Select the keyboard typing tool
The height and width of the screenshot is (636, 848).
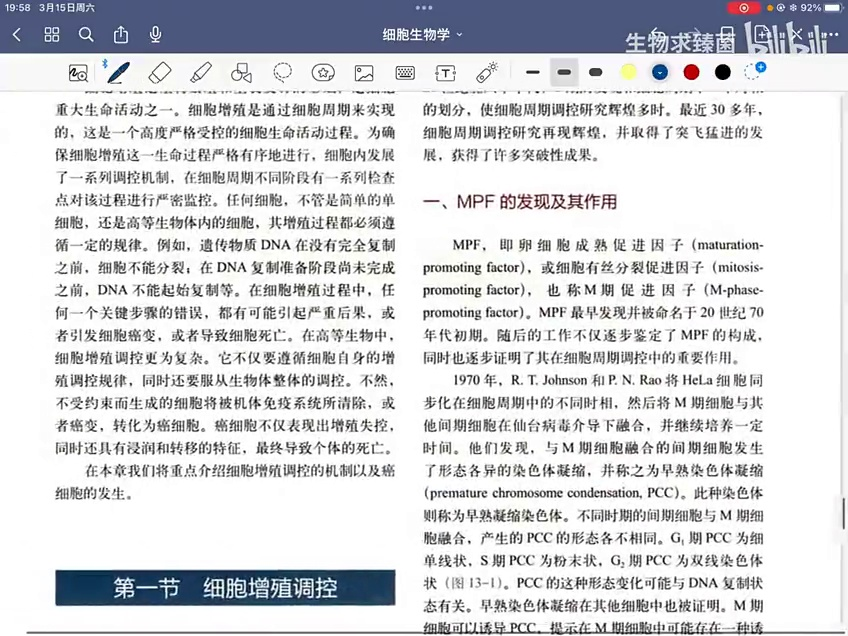(405, 72)
